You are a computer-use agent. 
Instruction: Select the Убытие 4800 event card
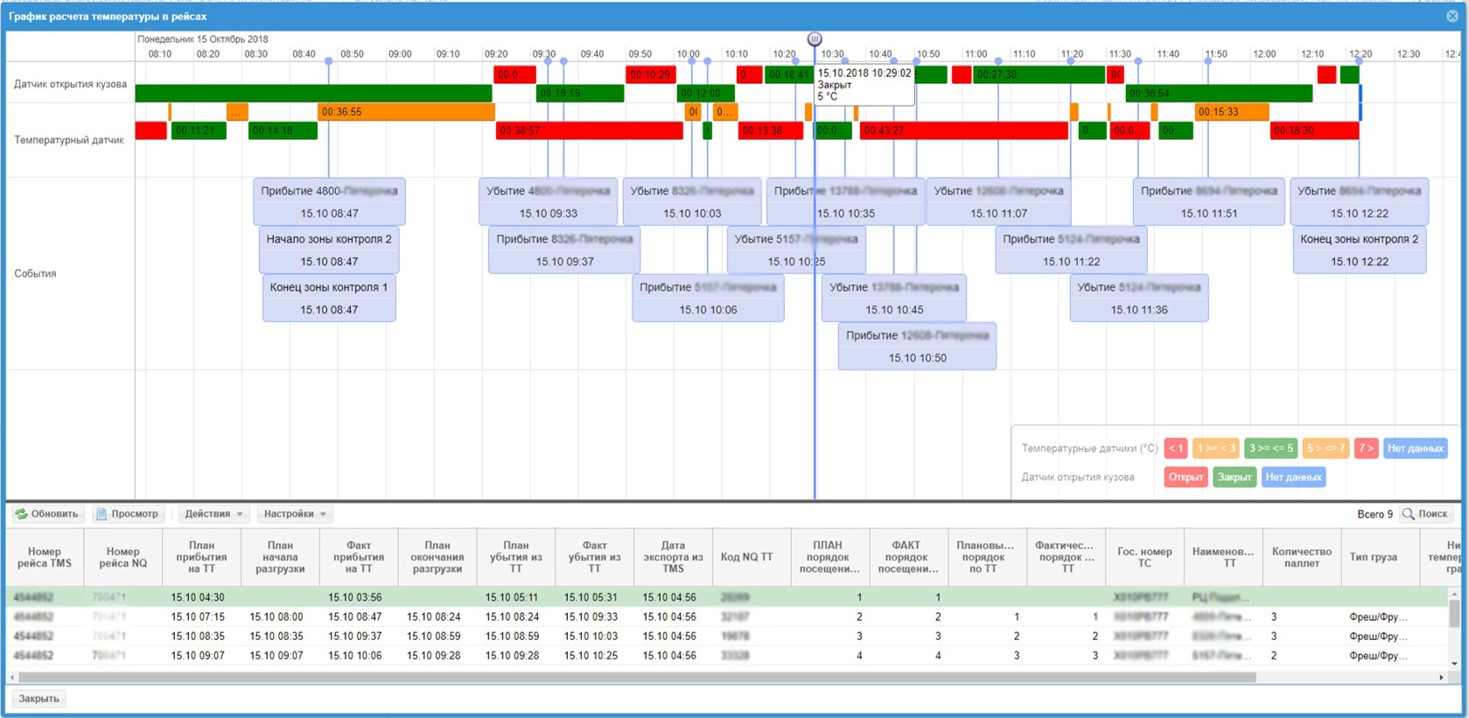(548, 202)
